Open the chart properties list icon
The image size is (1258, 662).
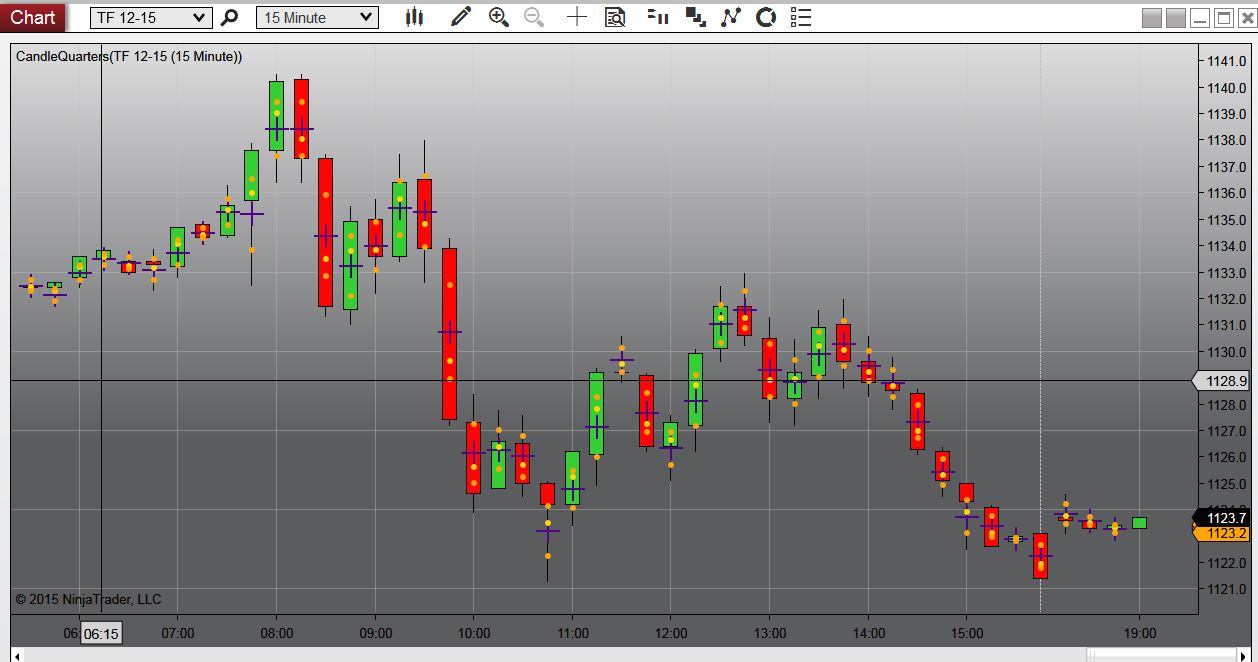[x=799, y=16]
